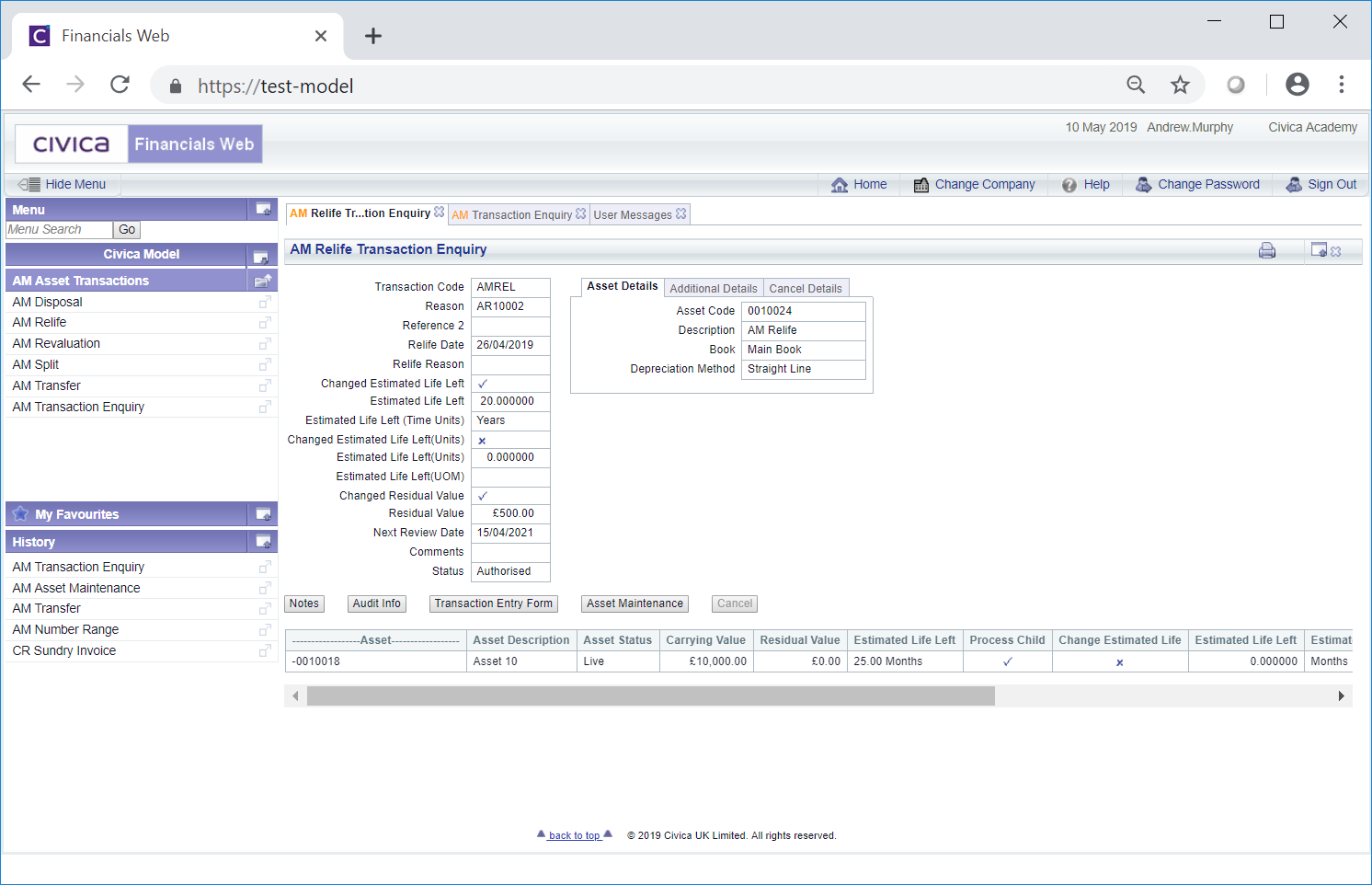Click the greyed Cancel button
Screen dimensions: 1372x885
pyautogui.click(x=735, y=603)
